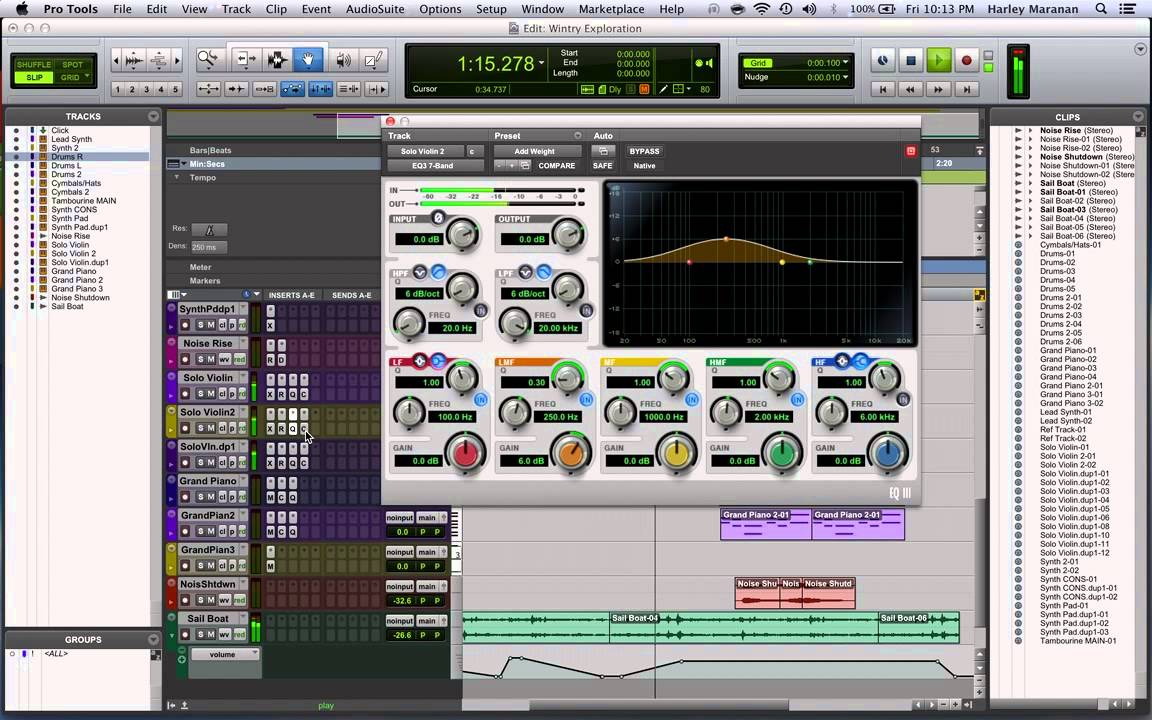Open the Track menu
The image size is (1152, 720).
point(236,9)
